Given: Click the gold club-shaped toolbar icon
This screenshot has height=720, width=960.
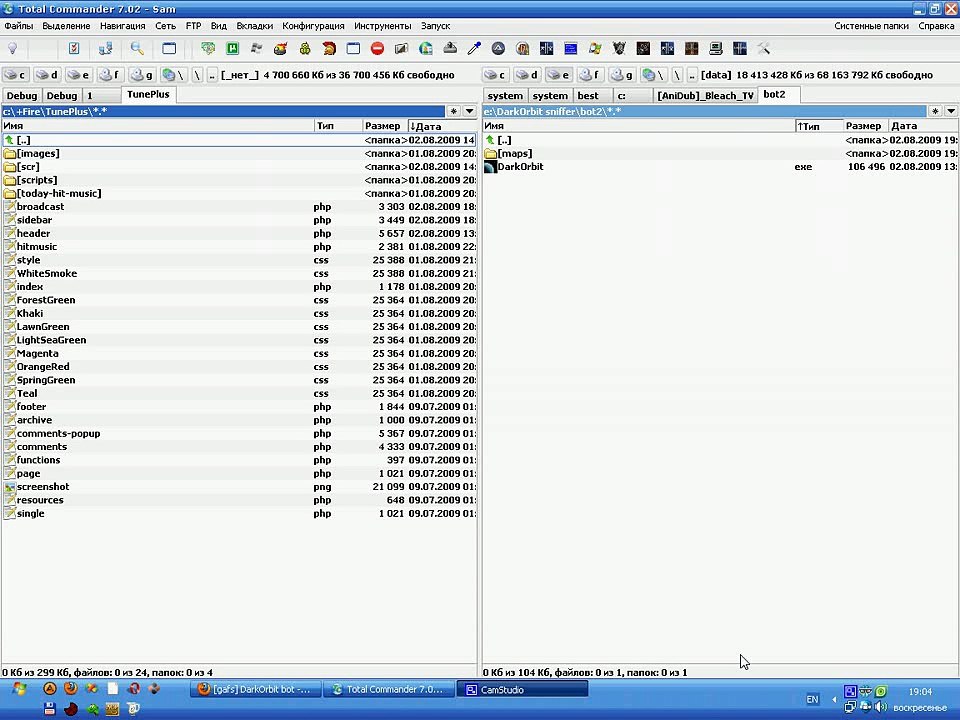Looking at the screenshot, I should (x=305, y=48).
